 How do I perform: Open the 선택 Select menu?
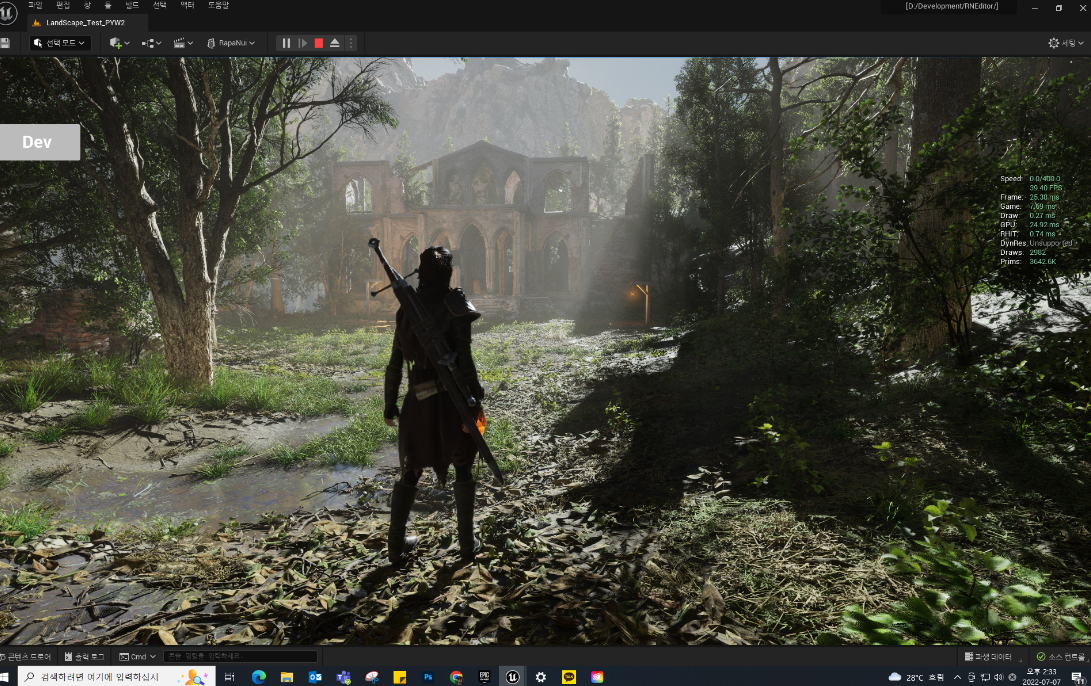(159, 5)
